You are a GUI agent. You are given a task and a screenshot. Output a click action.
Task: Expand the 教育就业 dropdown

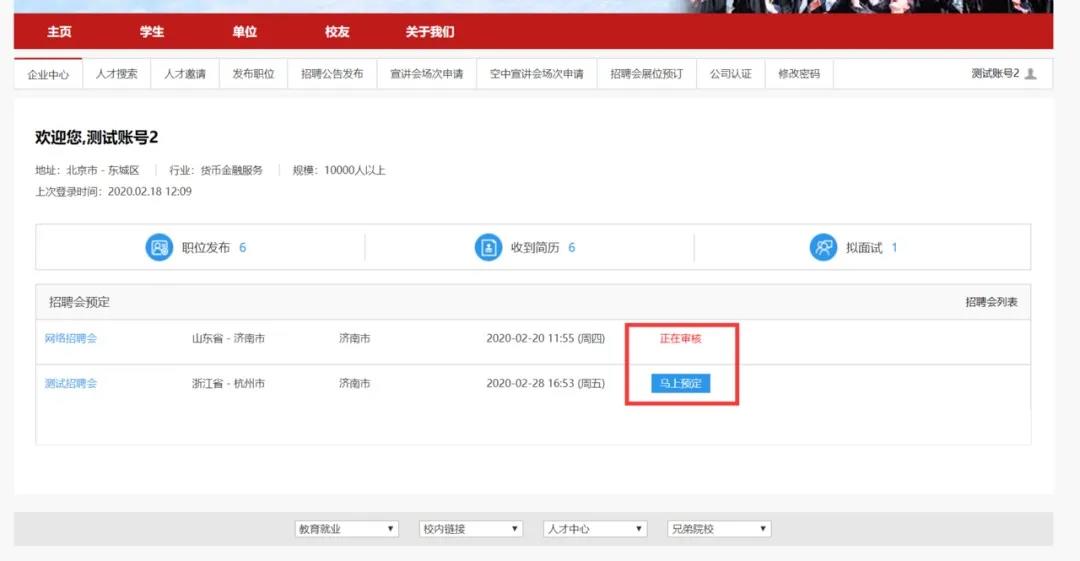(347, 529)
